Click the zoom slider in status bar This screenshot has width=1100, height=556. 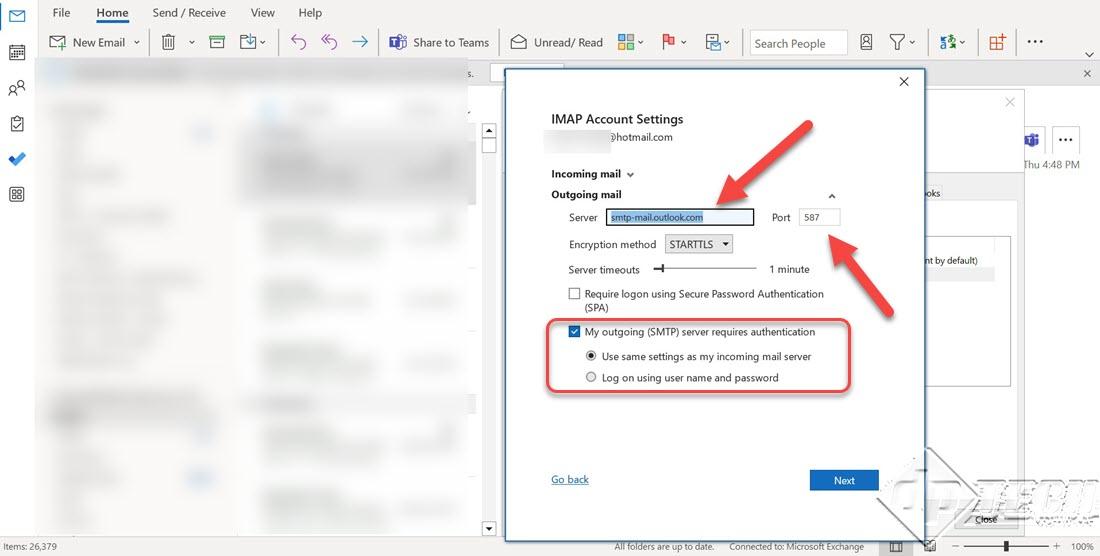point(1006,546)
